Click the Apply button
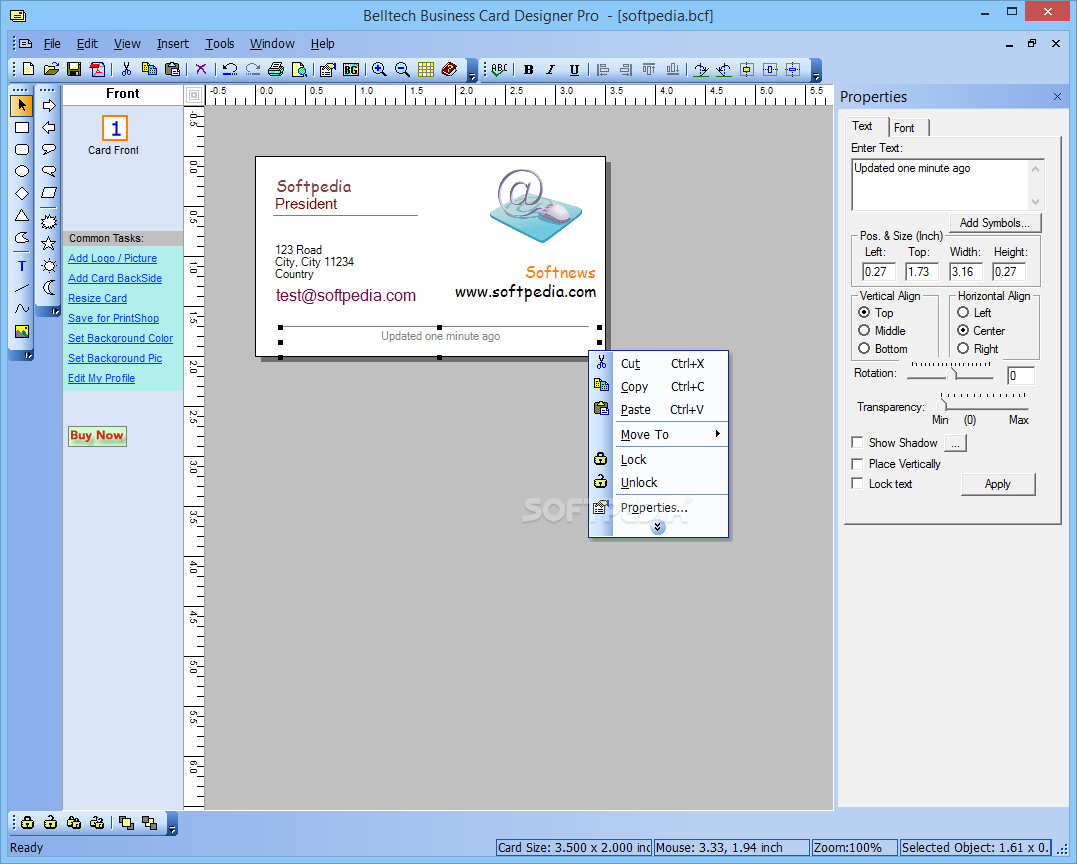The width and height of the screenshot is (1077, 864). coord(997,484)
